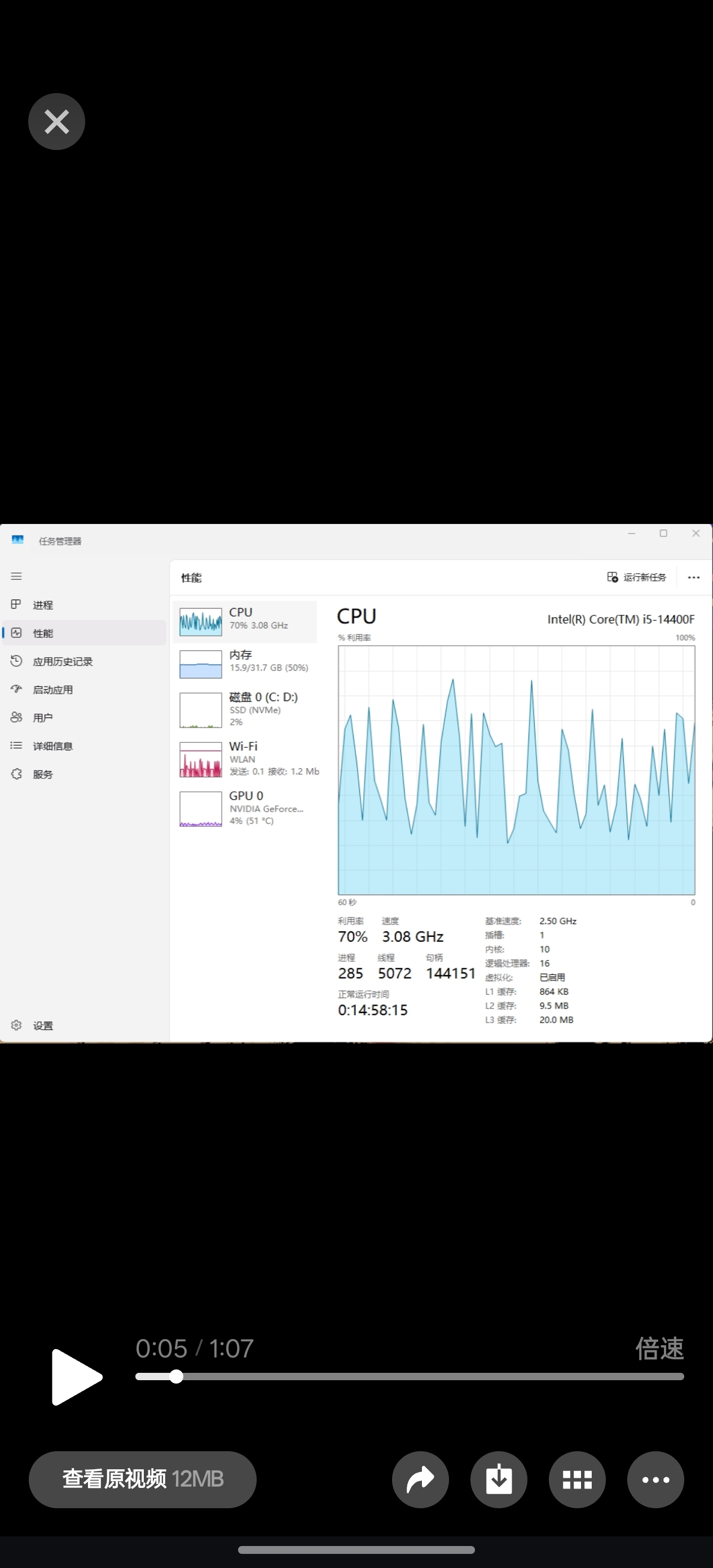Screen dimensions: 713x1568
Task: Tap the download video icon
Action: pyautogui.click(x=499, y=1479)
